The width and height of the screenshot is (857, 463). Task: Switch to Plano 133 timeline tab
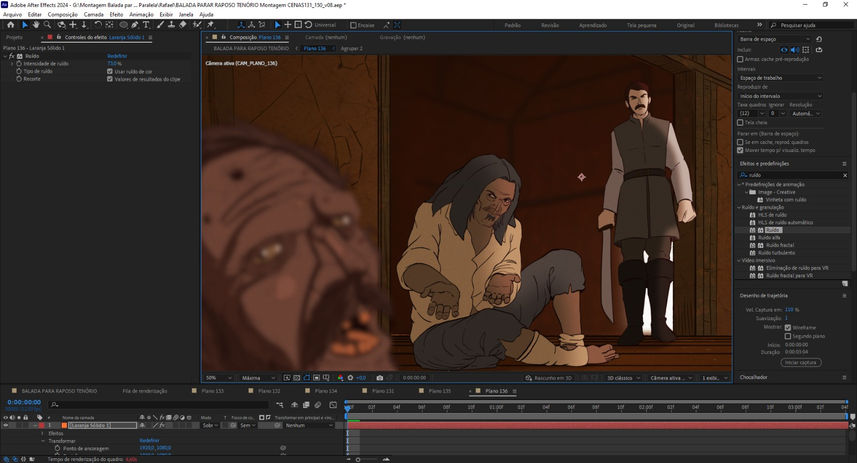click(212, 391)
